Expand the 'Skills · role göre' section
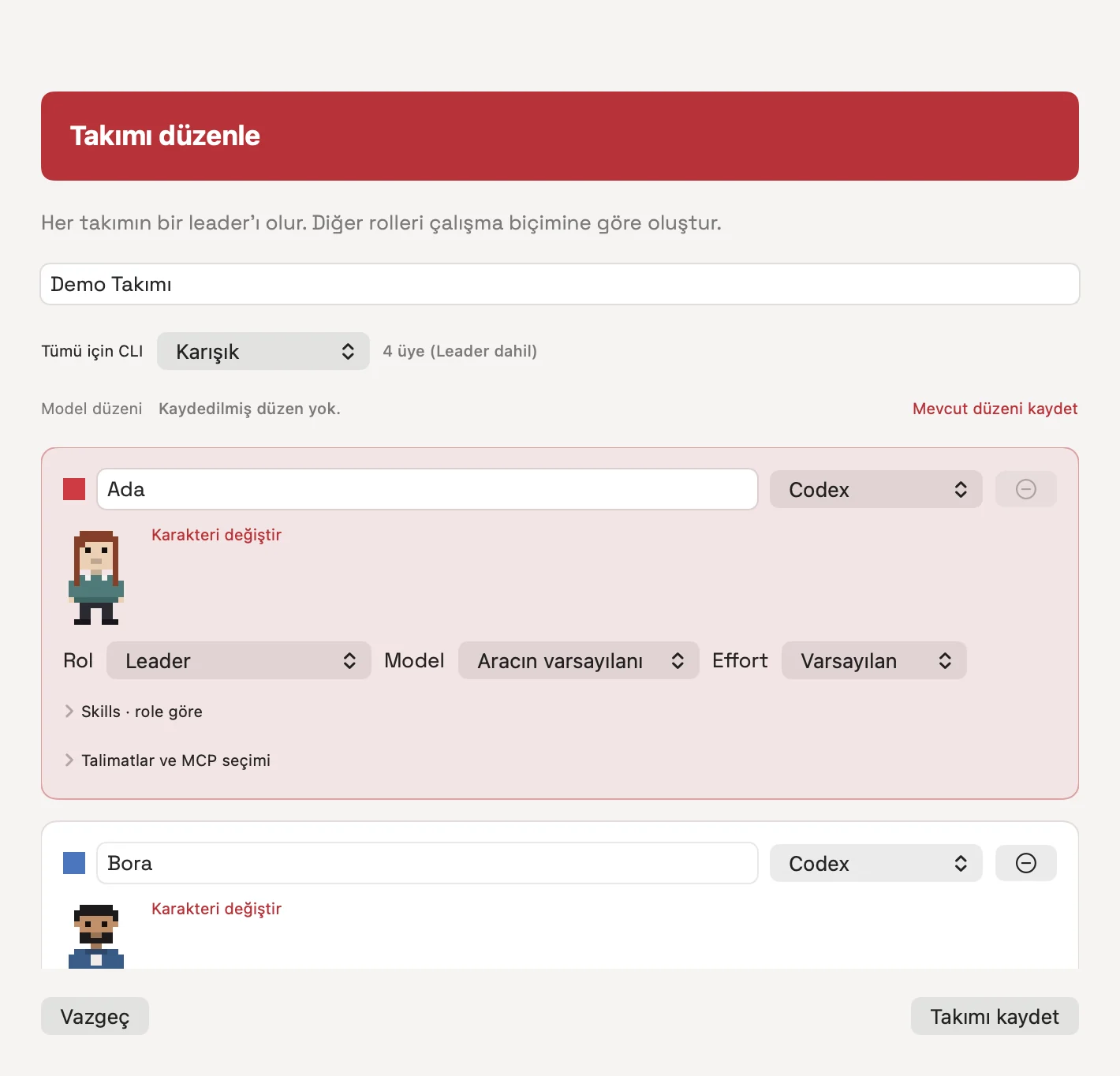The width and height of the screenshot is (1120, 1076). point(133,712)
